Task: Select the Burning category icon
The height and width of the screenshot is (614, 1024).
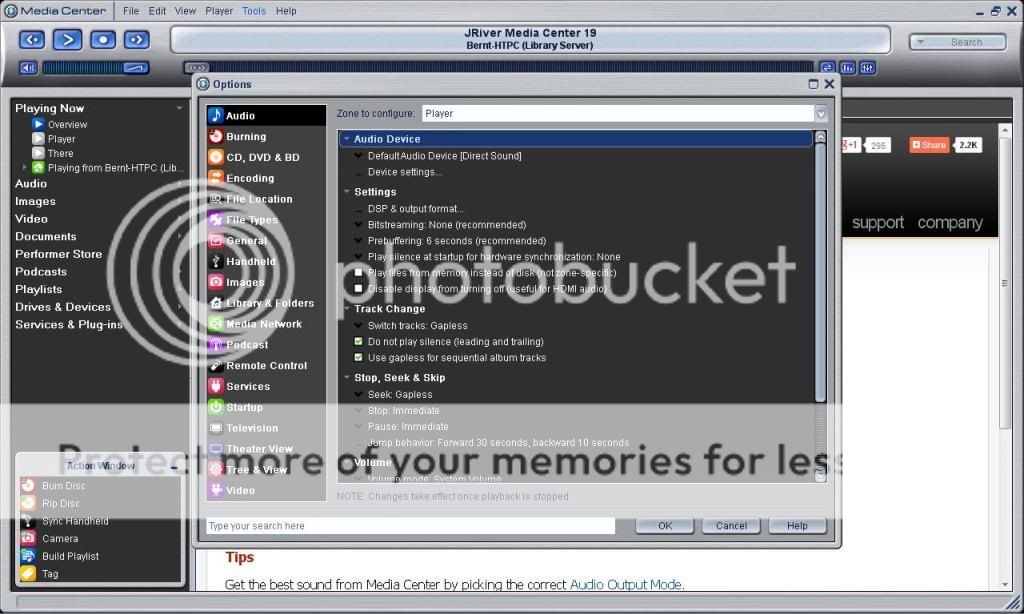Action: tap(216, 136)
